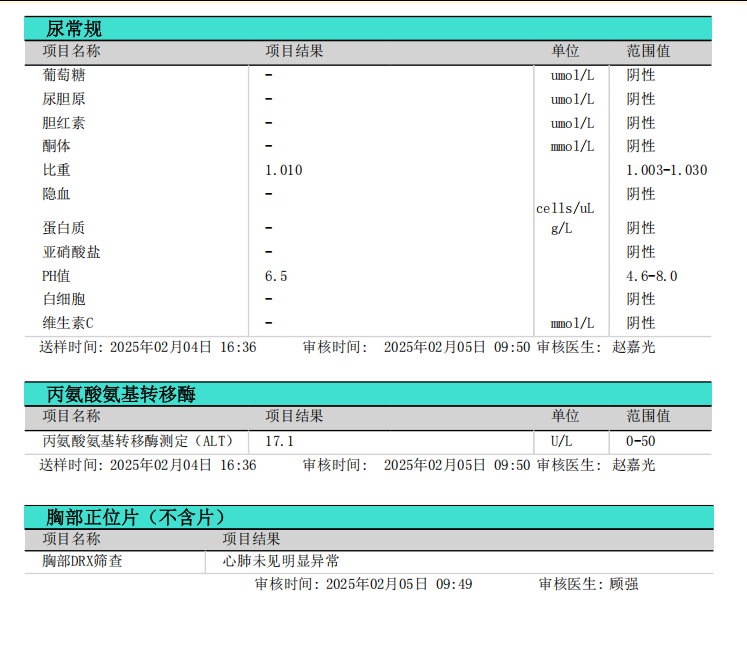Select the reference range 1.003-1.030
This screenshot has width=747, height=645.
tap(666, 171)
